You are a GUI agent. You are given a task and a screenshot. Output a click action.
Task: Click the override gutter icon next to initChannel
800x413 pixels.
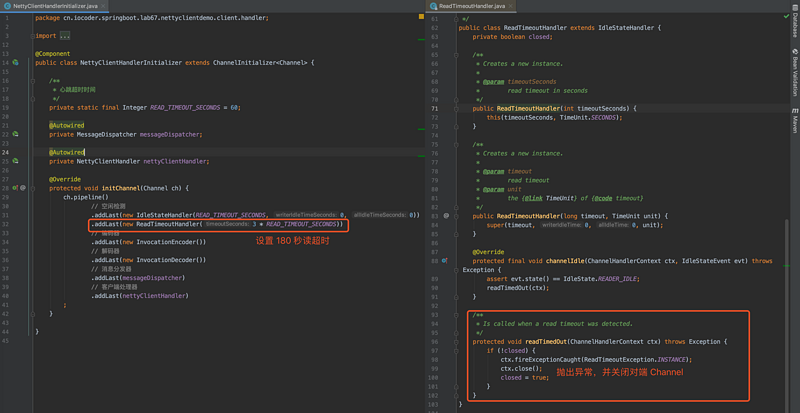pos(15,187)
